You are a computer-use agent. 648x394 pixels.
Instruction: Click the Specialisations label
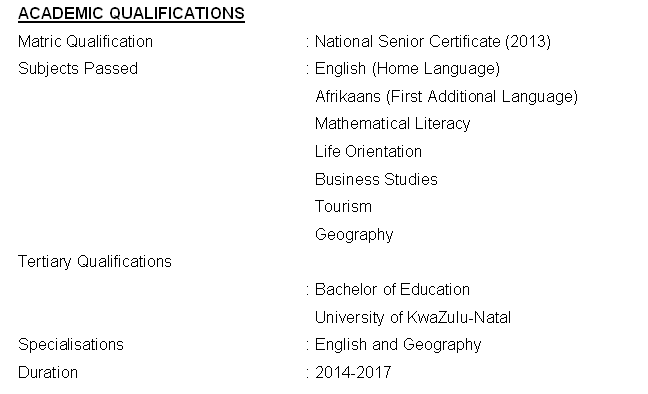tap(71, 345)
